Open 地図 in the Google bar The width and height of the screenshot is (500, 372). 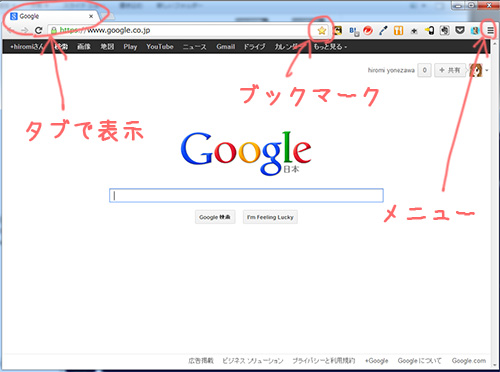coord(107,47)
